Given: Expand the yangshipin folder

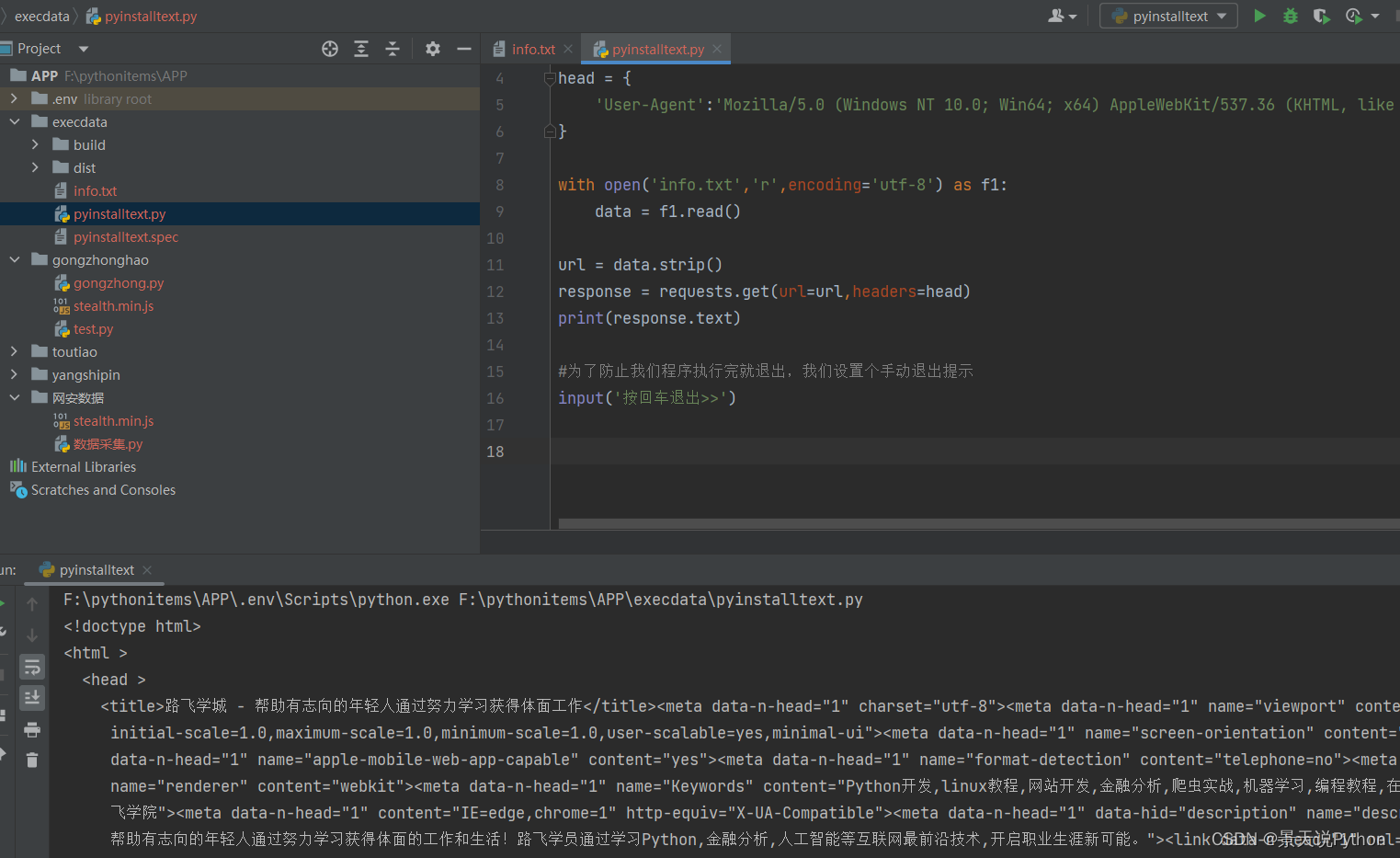Looking at the screenshot, I should click(x=14, y=374).
